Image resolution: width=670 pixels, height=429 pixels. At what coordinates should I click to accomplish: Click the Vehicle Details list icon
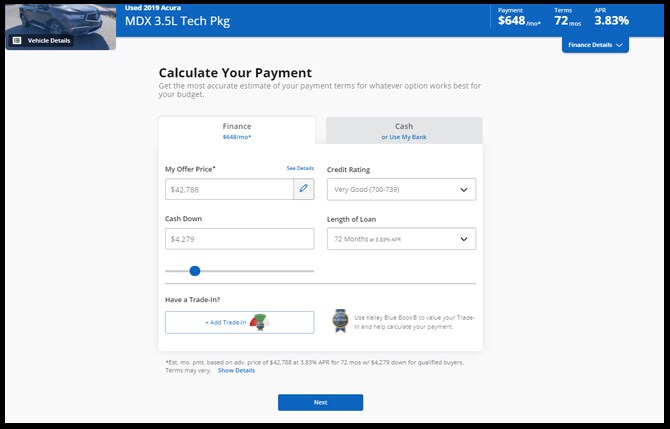pyautogui.click(x=17, y=41)
